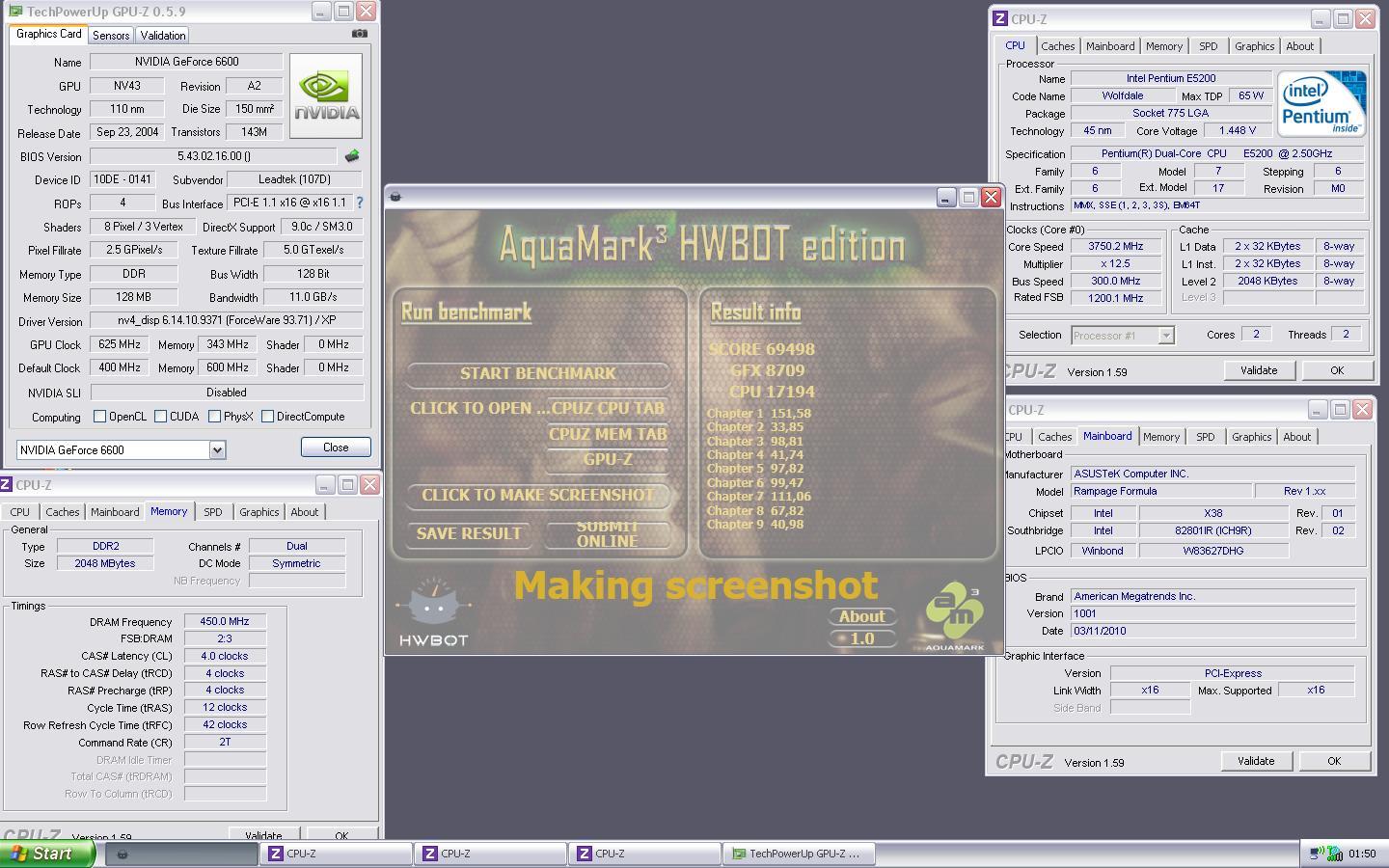Open Graphics tab in mainboard CPU-Z window
Image resolution: width=1389 pixels, height=868 pixels.
[1251, 437]
